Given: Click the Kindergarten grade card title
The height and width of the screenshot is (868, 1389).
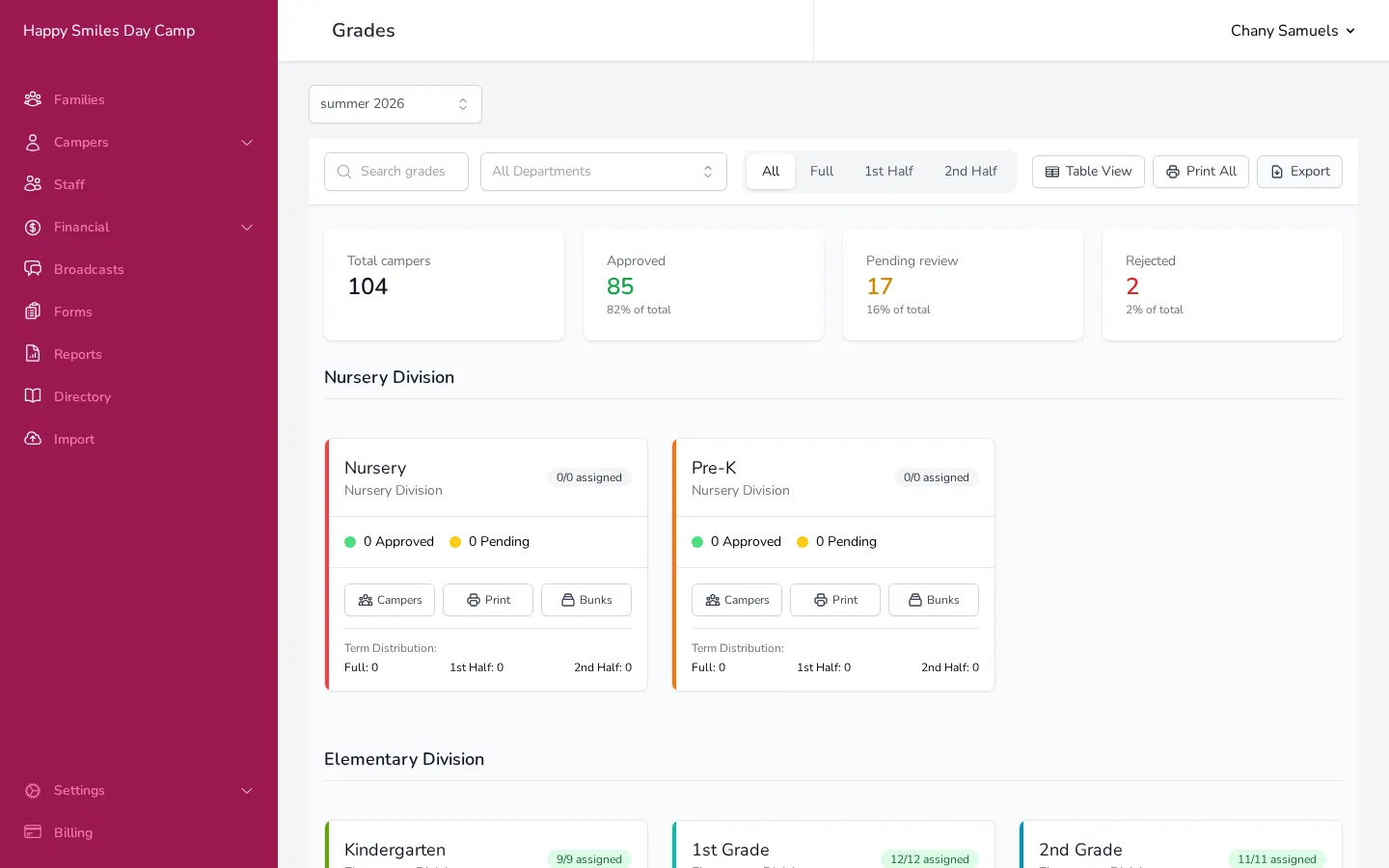Looking at the screenshot, I should point(395,850).
